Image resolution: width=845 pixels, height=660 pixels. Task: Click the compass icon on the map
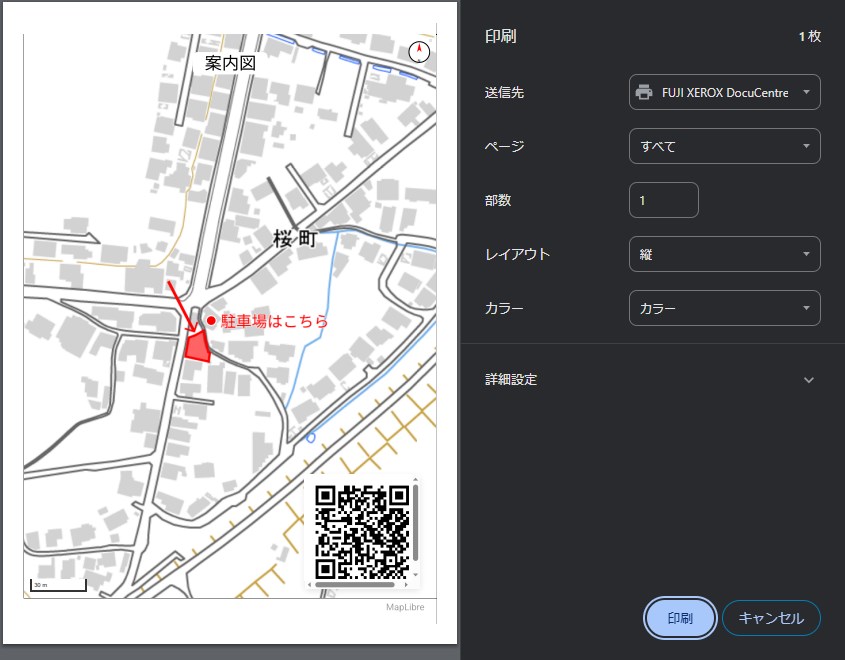[420, 53]
